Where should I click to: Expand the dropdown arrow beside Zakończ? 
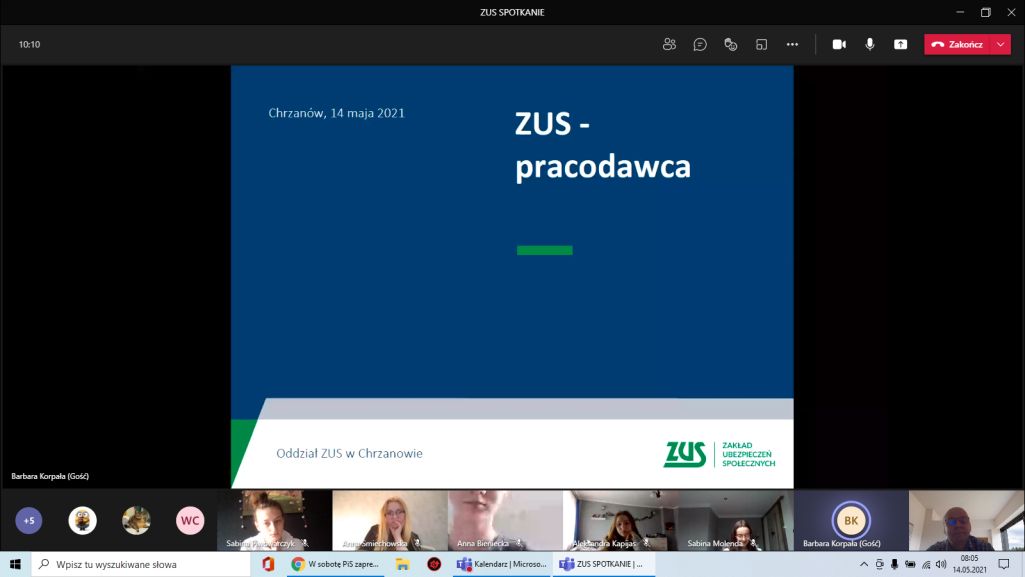tap(1001, 44)
